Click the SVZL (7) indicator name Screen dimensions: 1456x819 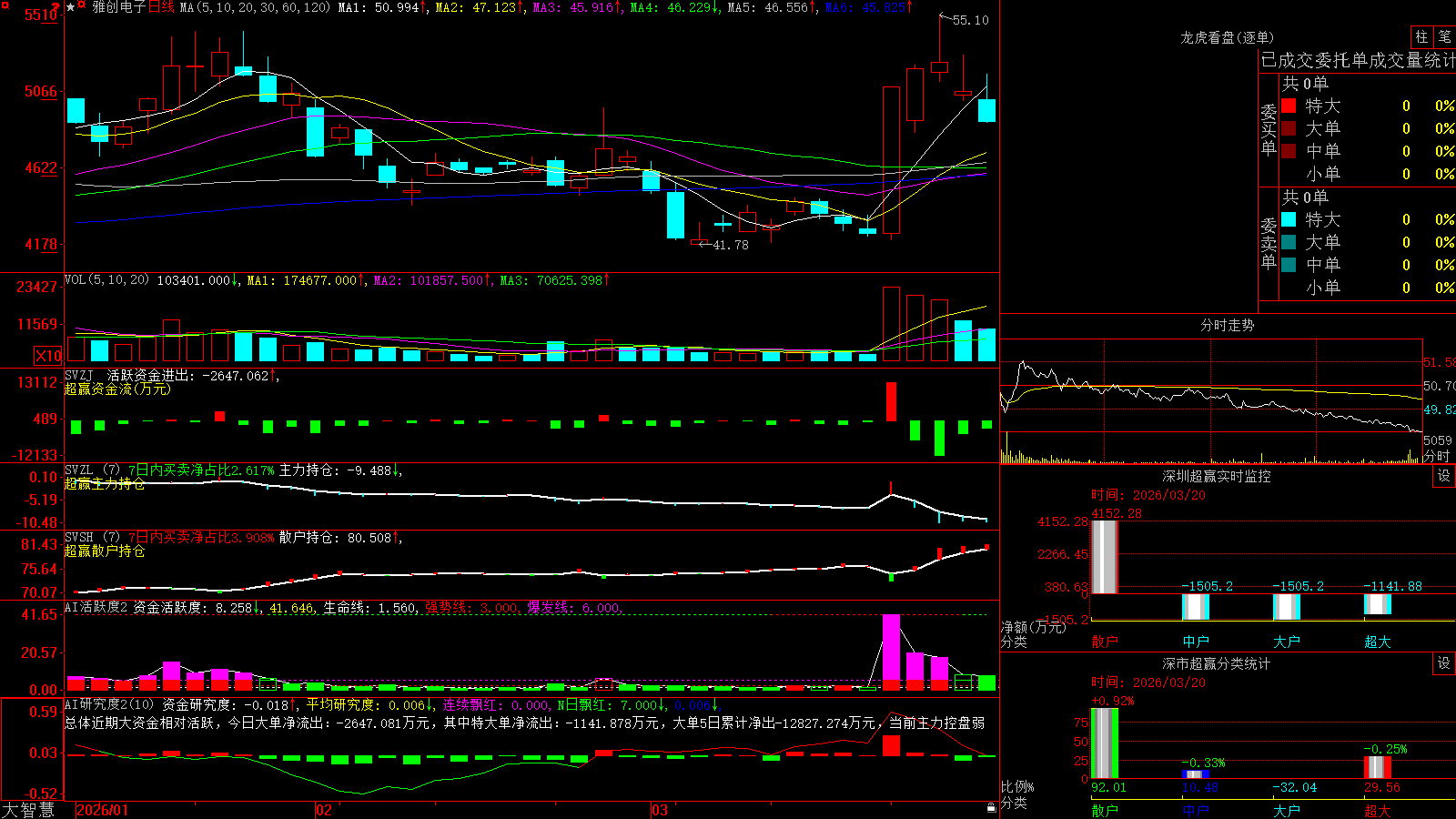tap(92, 470)
